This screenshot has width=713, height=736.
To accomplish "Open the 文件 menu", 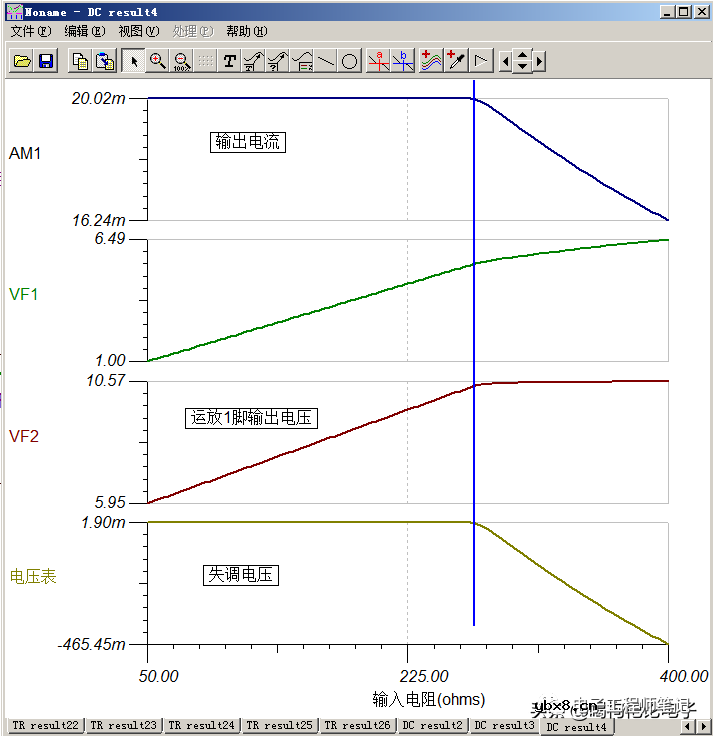I will [30, 31].
